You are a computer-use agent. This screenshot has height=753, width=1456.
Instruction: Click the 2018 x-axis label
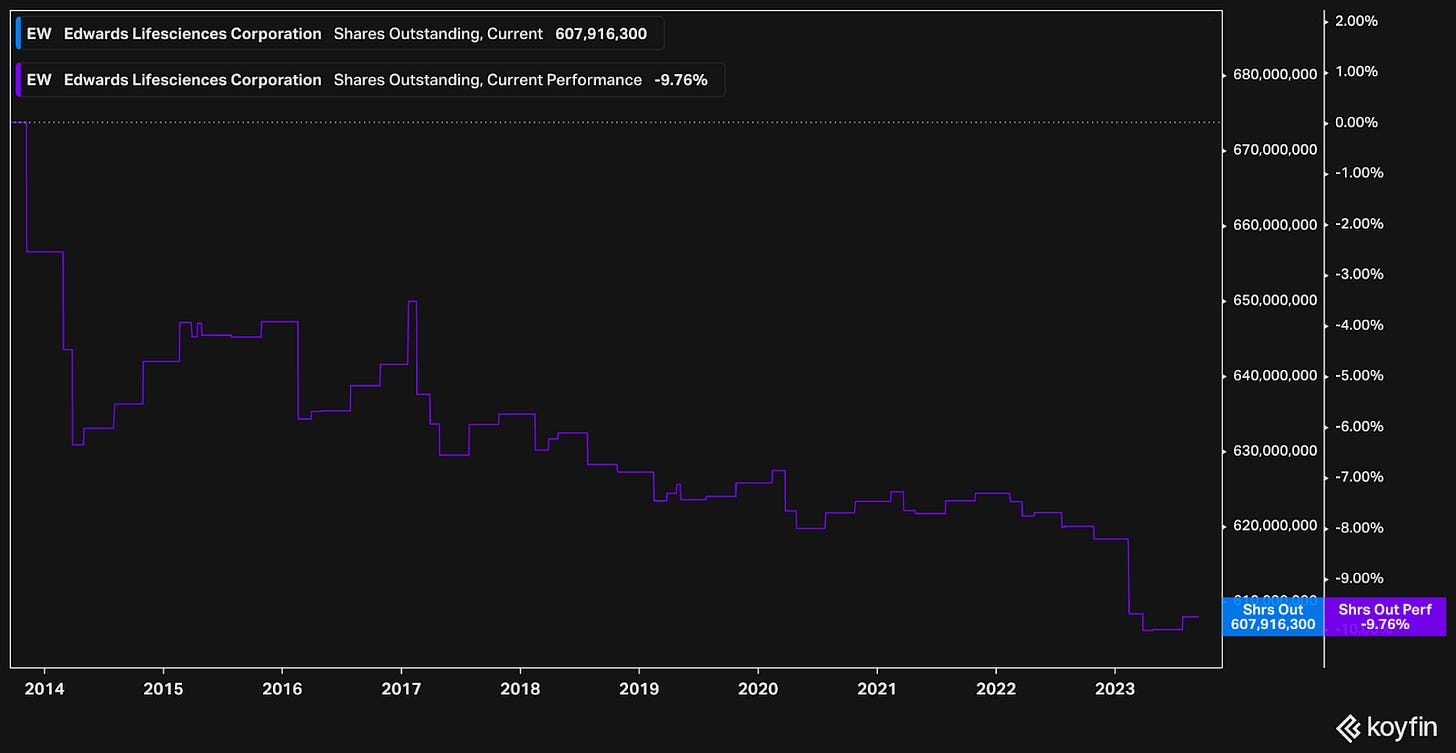click(x=520, y=689)
